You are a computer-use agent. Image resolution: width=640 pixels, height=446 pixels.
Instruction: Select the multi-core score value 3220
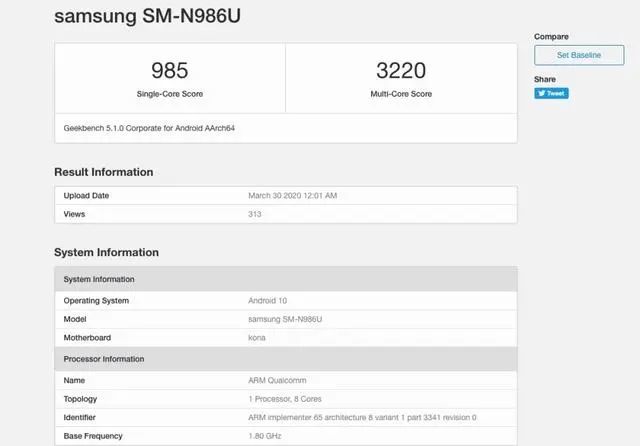(401, 70)
